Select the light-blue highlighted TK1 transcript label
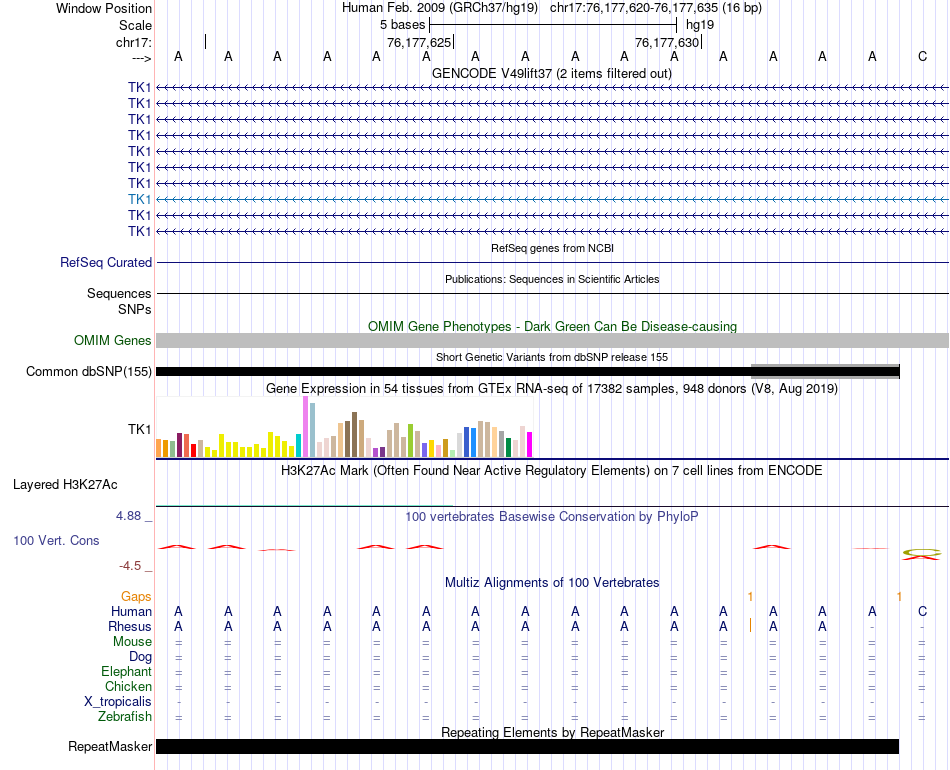This screenshot has height=770, width=950. tap(139, 199)
